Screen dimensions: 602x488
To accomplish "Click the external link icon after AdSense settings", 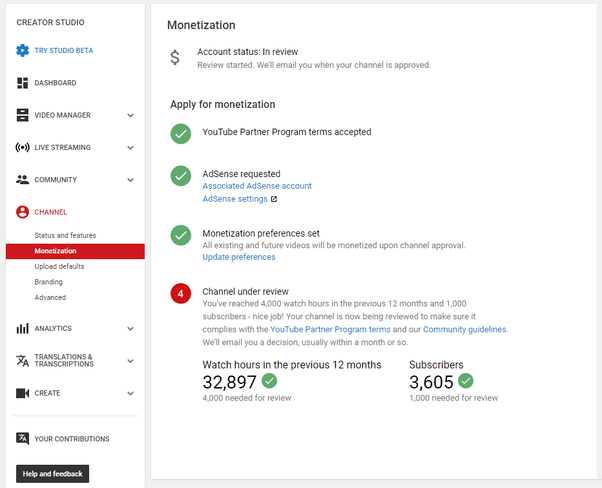I will (x=274, y=199).
